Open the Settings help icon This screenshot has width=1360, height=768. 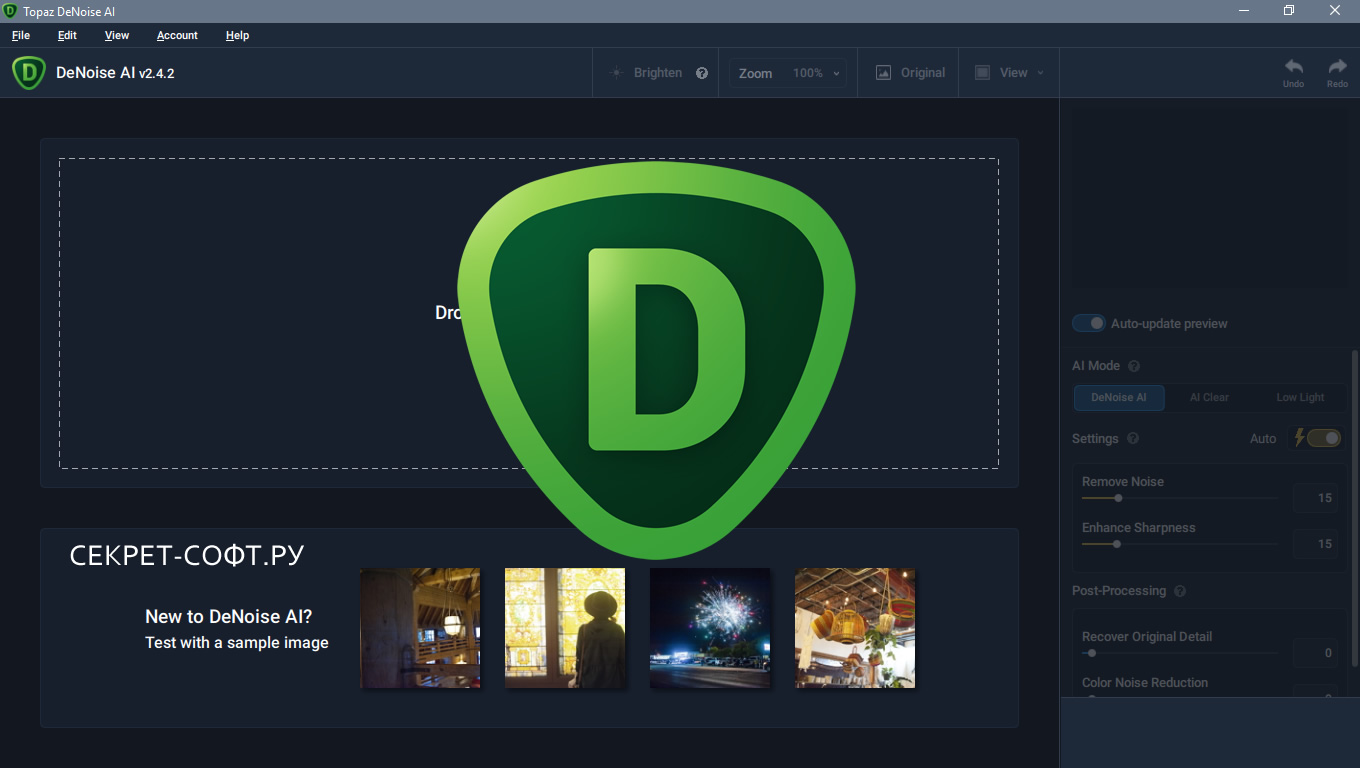pos(1133,438)
